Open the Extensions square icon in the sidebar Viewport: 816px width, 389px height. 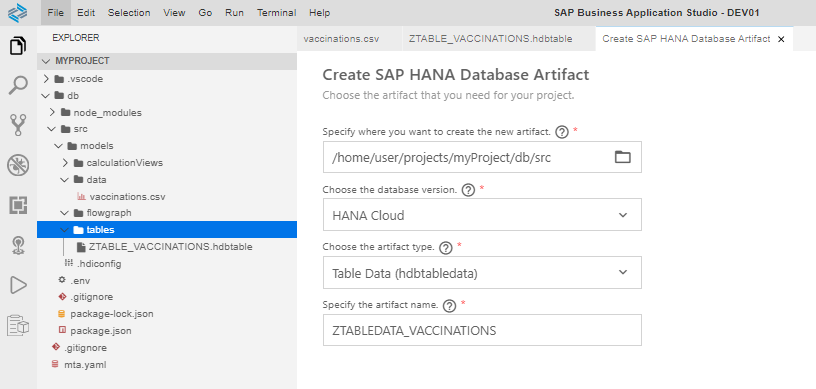point(18,206)
